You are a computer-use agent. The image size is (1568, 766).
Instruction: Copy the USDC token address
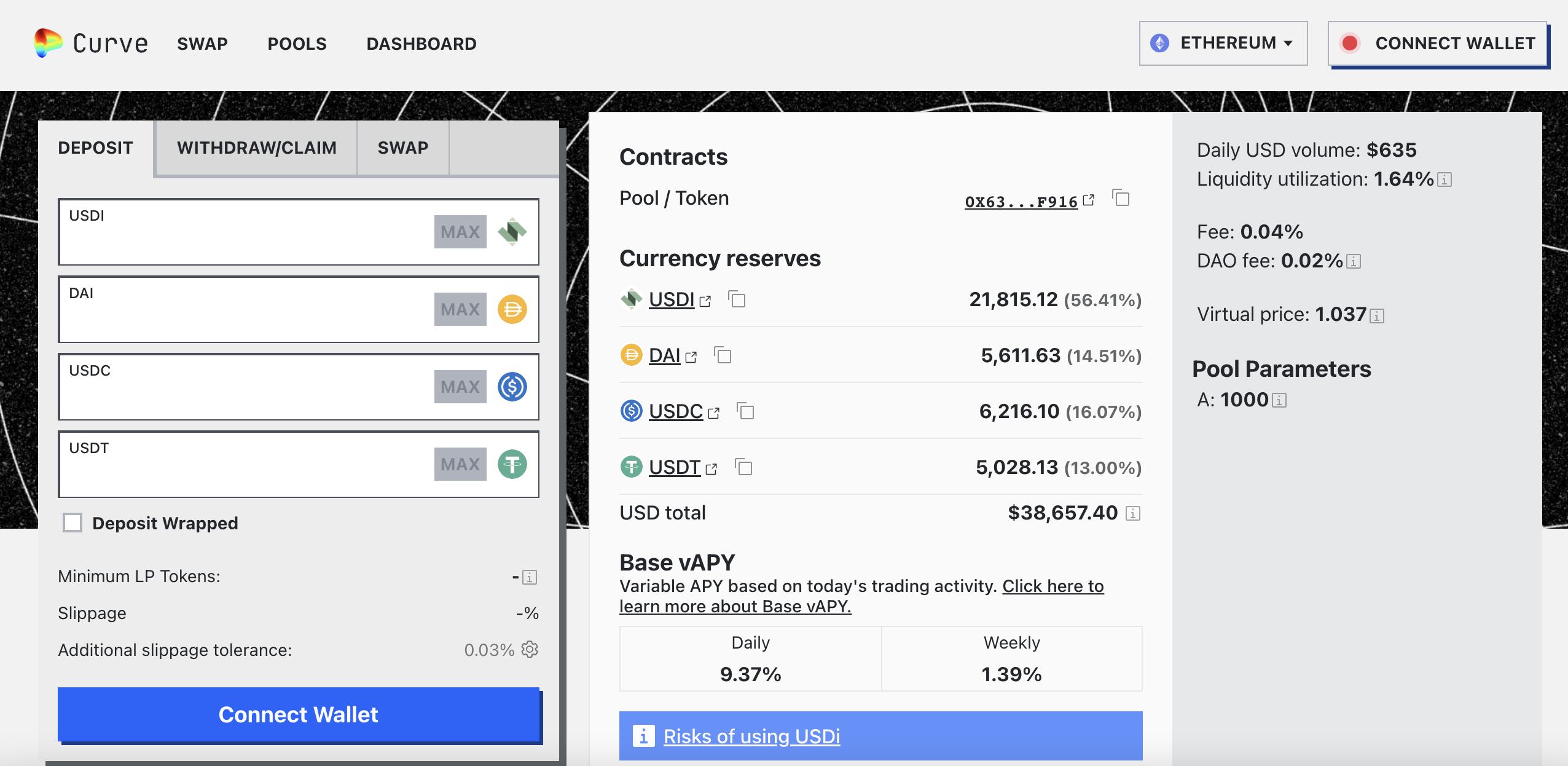point(745,411)
